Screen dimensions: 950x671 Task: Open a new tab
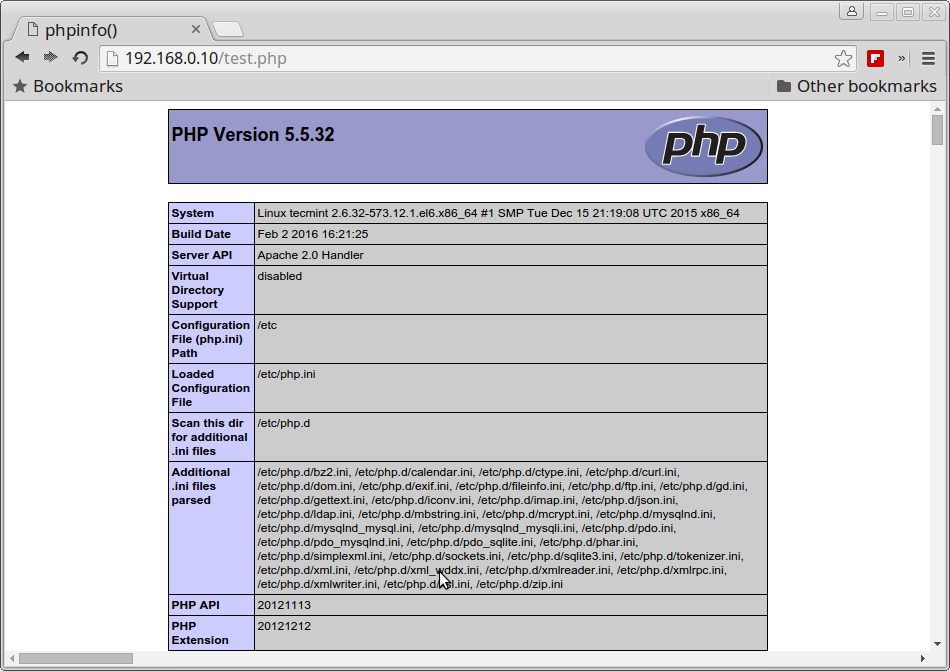point(228,29)
